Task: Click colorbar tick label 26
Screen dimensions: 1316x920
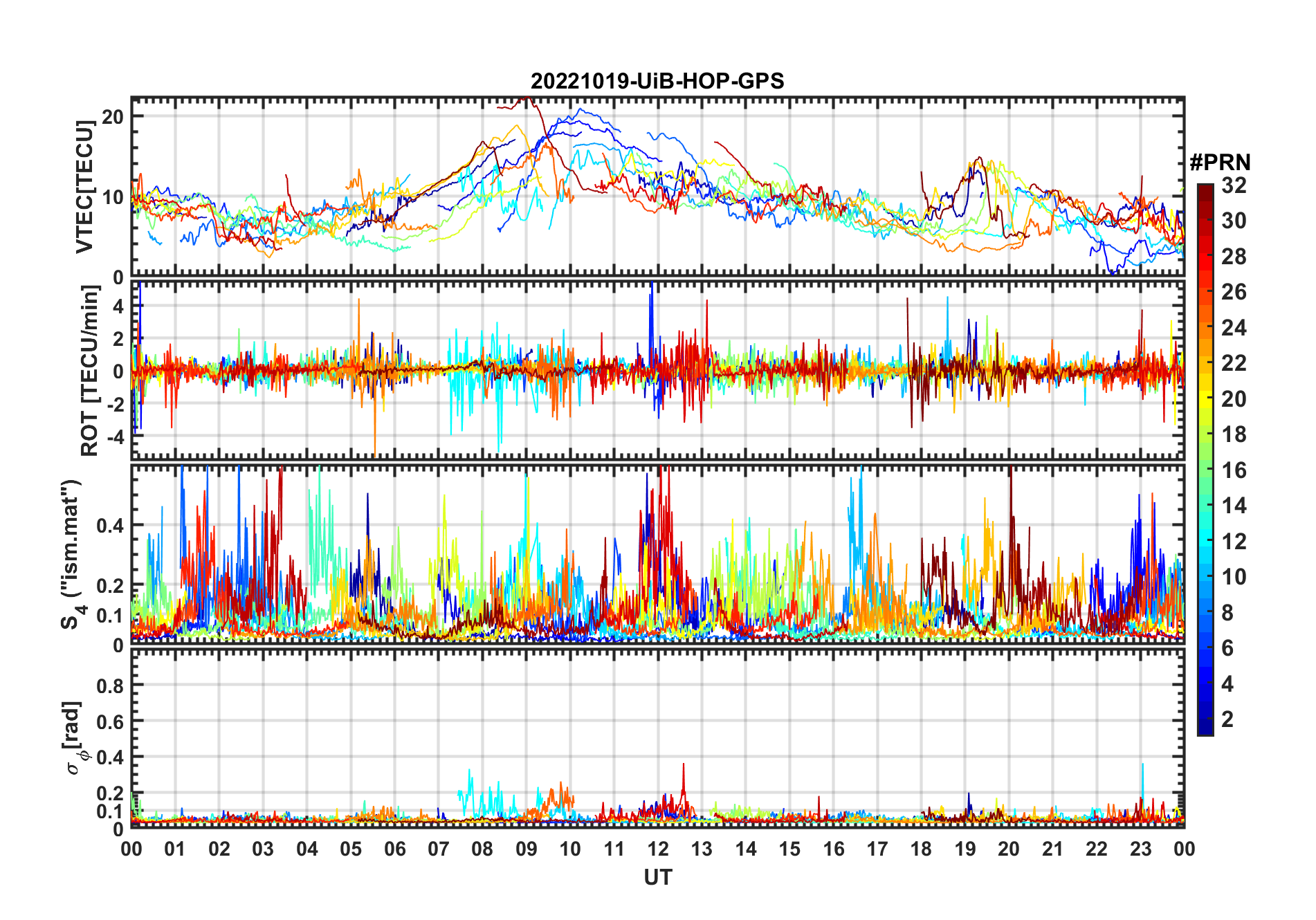Action: point(1234,292)
